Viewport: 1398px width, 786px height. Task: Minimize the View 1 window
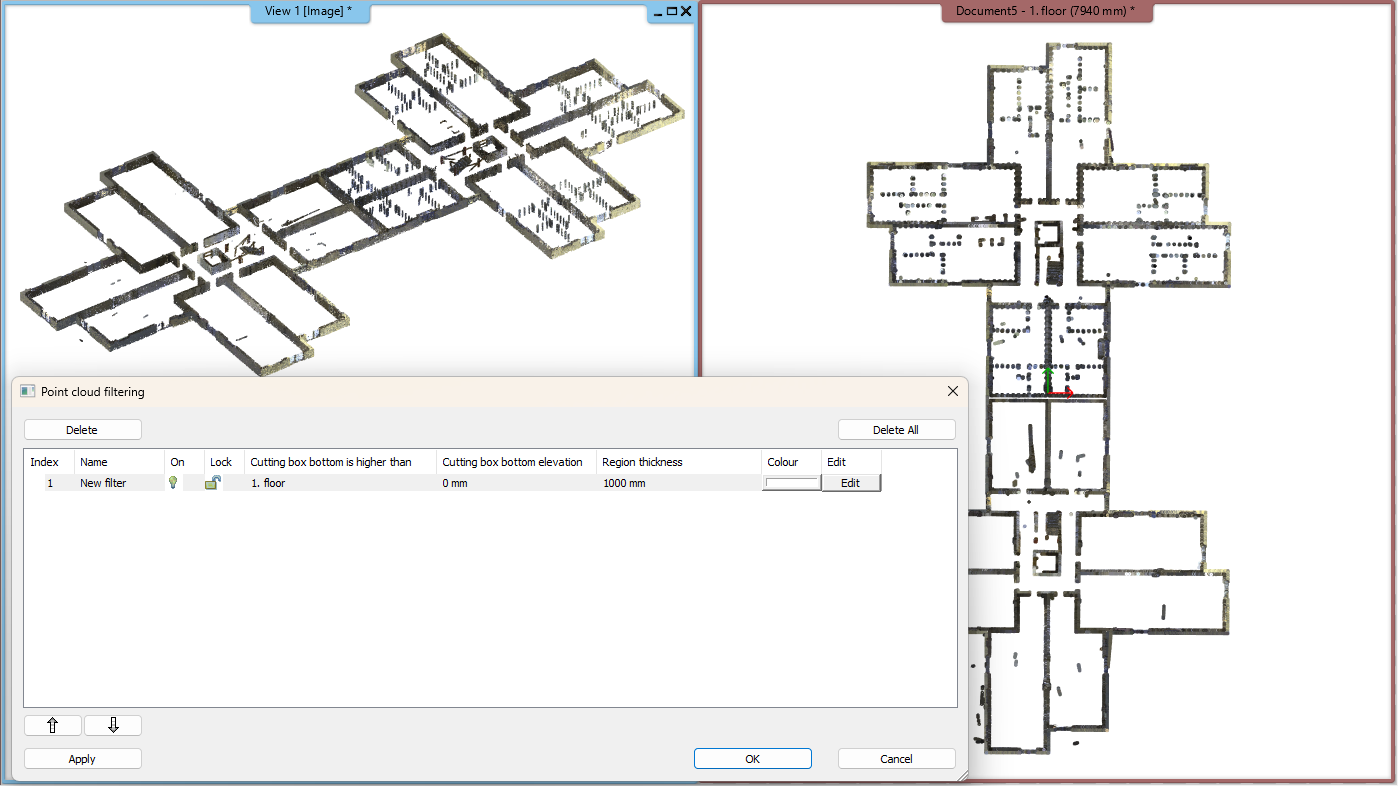coord(658,12)
